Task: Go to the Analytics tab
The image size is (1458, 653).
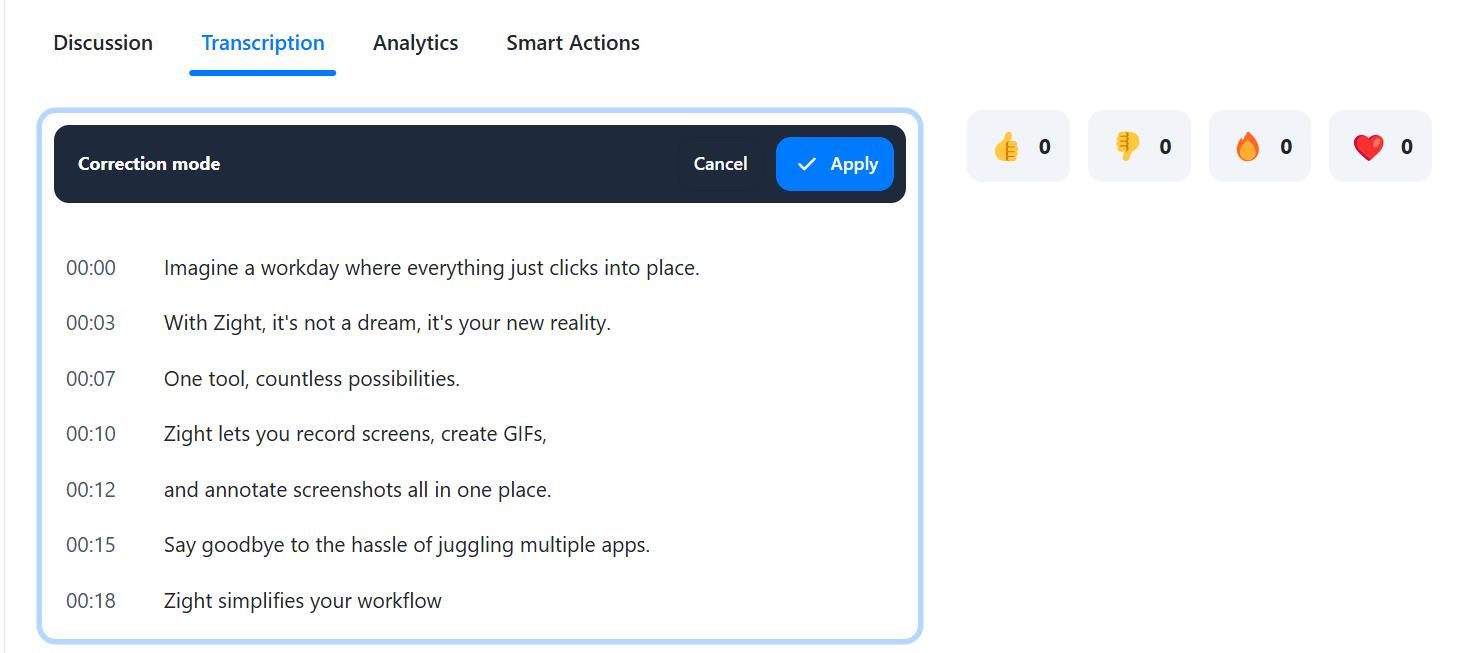Action: coord(415,43)
